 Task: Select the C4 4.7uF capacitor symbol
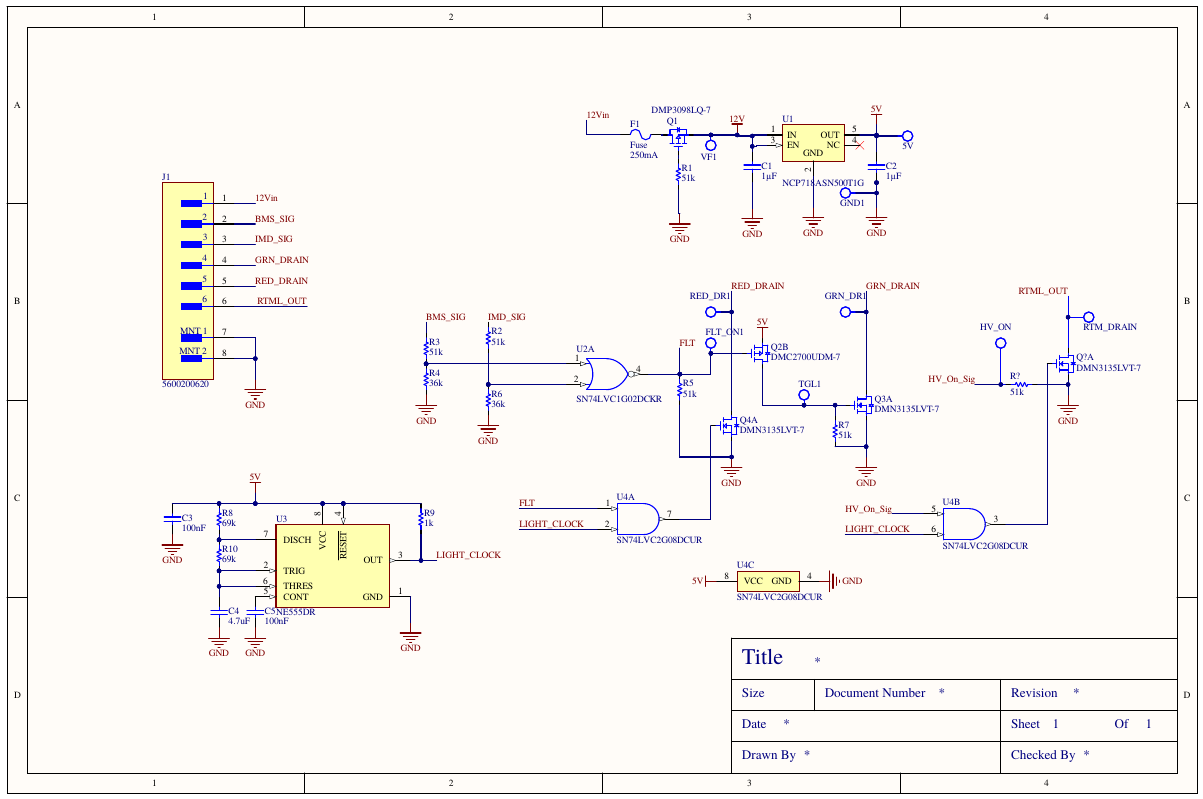coord(219,610)
